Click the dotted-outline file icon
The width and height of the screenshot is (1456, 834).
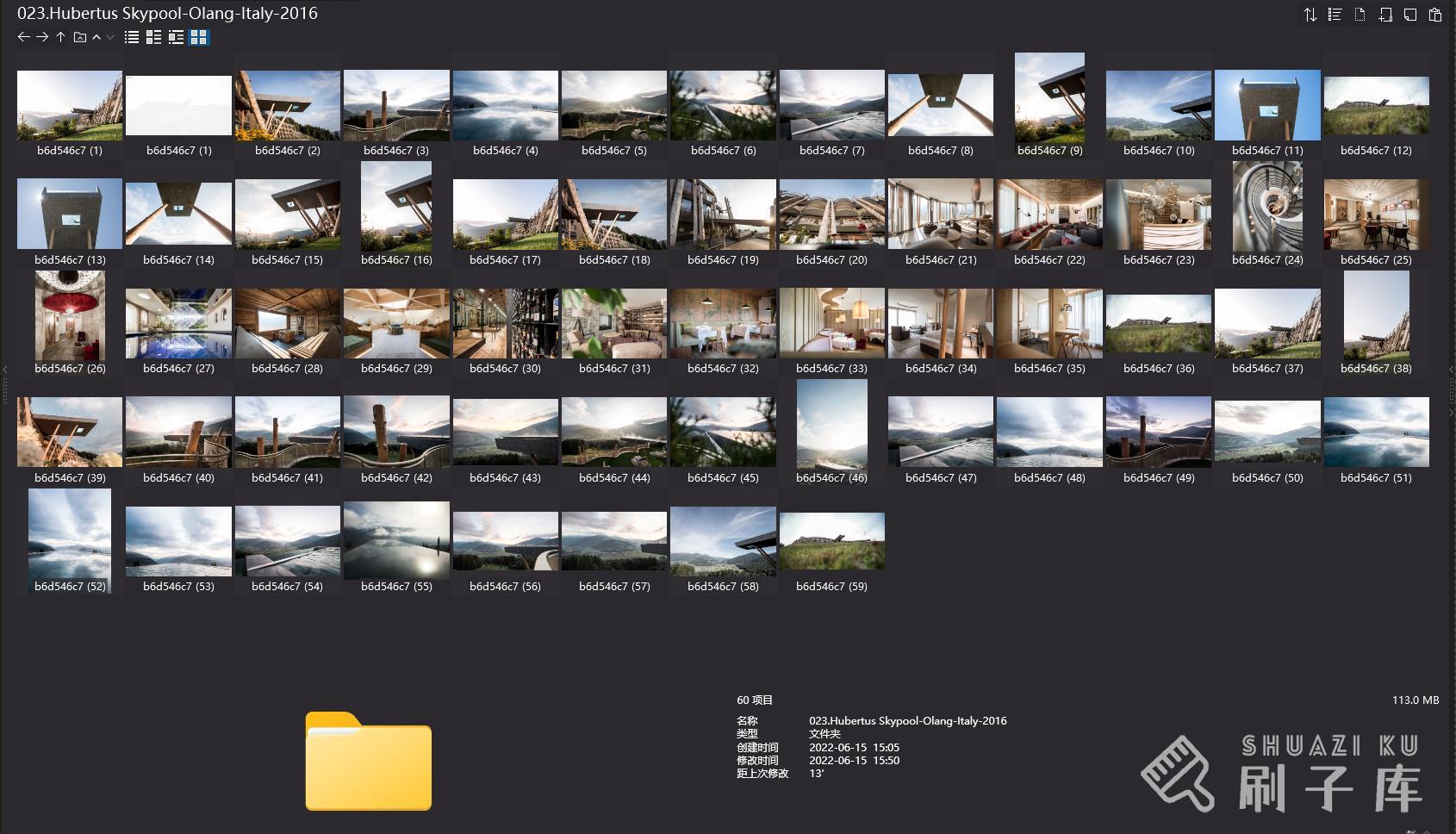coord(1360,15)
